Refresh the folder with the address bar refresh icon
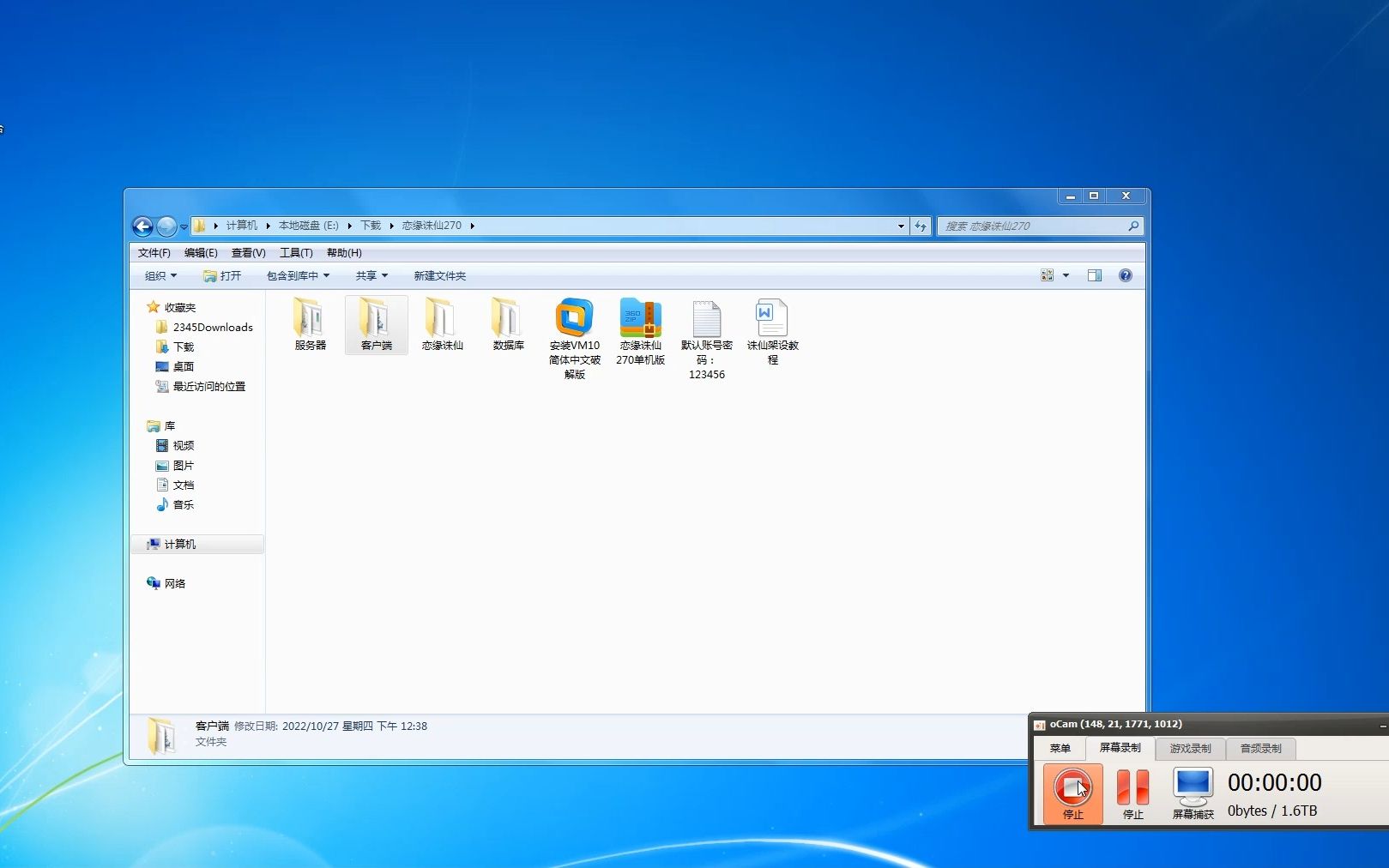The width and height of the screenshot is (1389, 868). (921, 226)
